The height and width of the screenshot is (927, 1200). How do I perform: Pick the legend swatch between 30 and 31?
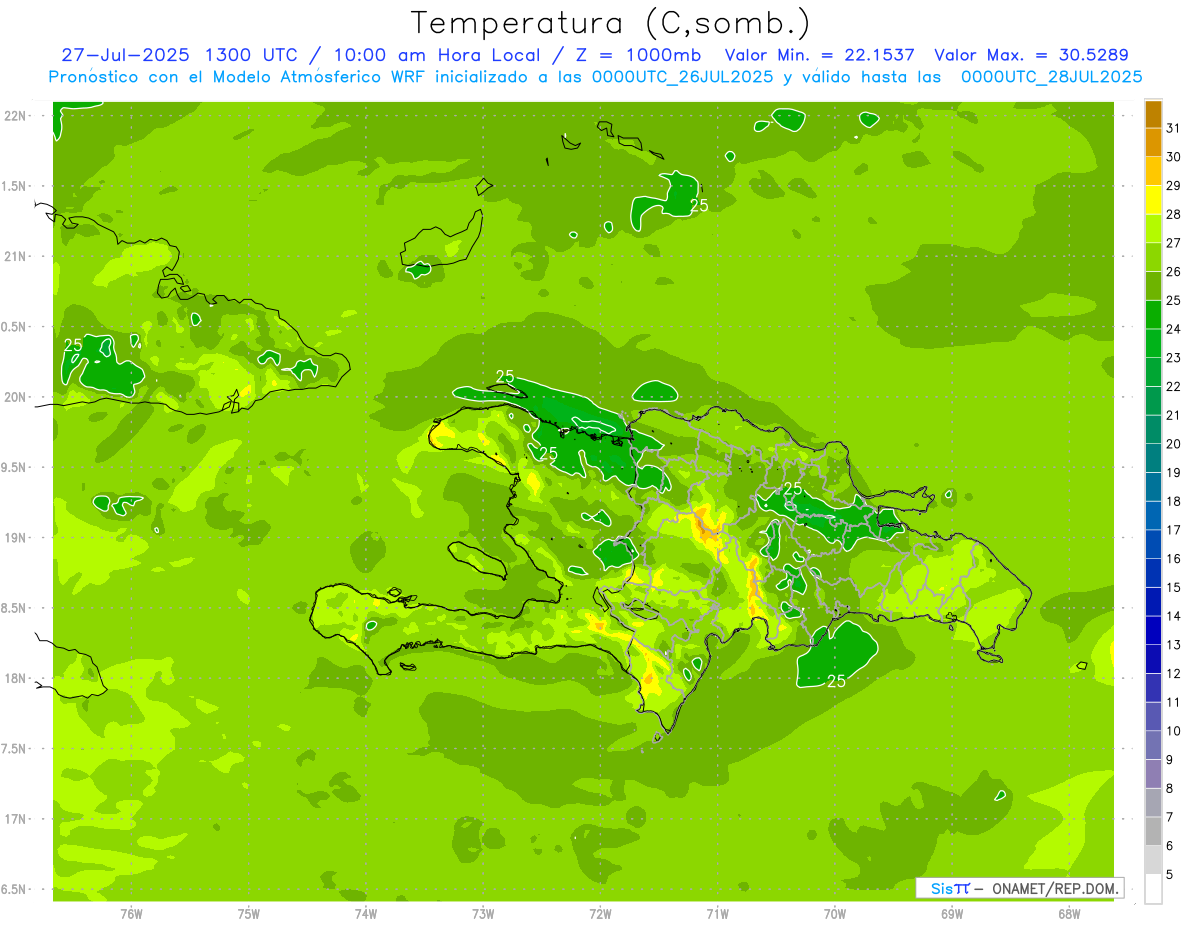pos(1153,143)
